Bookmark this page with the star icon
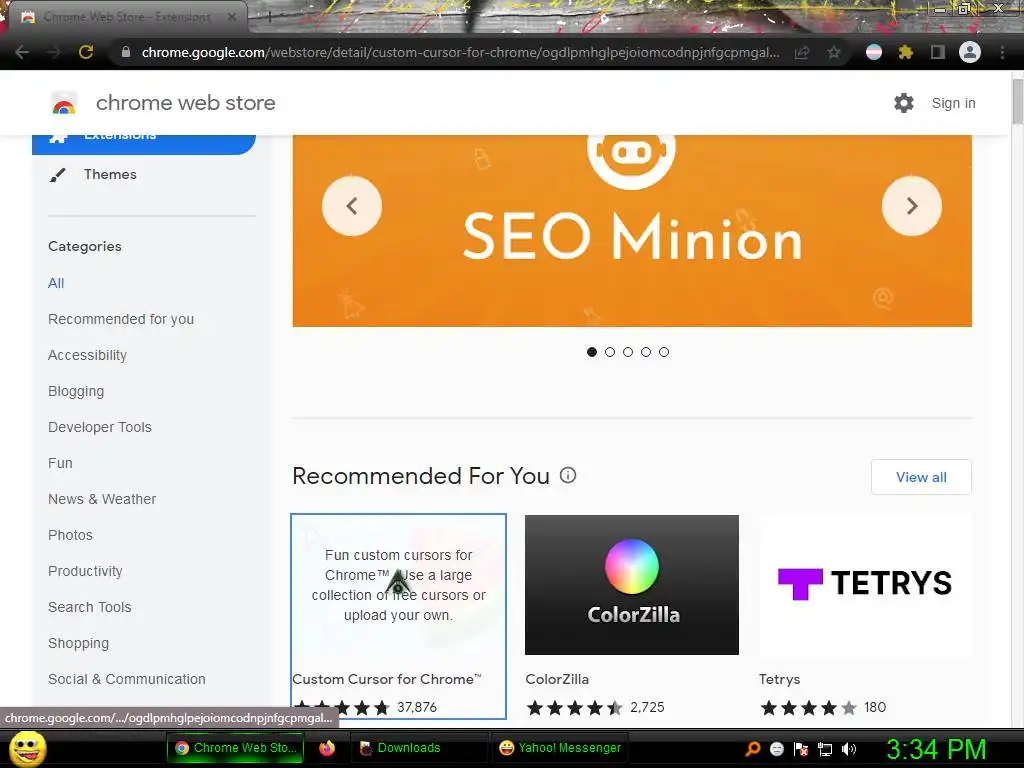Image resolution: width=1024 pixels, height=768 pixels. click(x=834, y=53)
